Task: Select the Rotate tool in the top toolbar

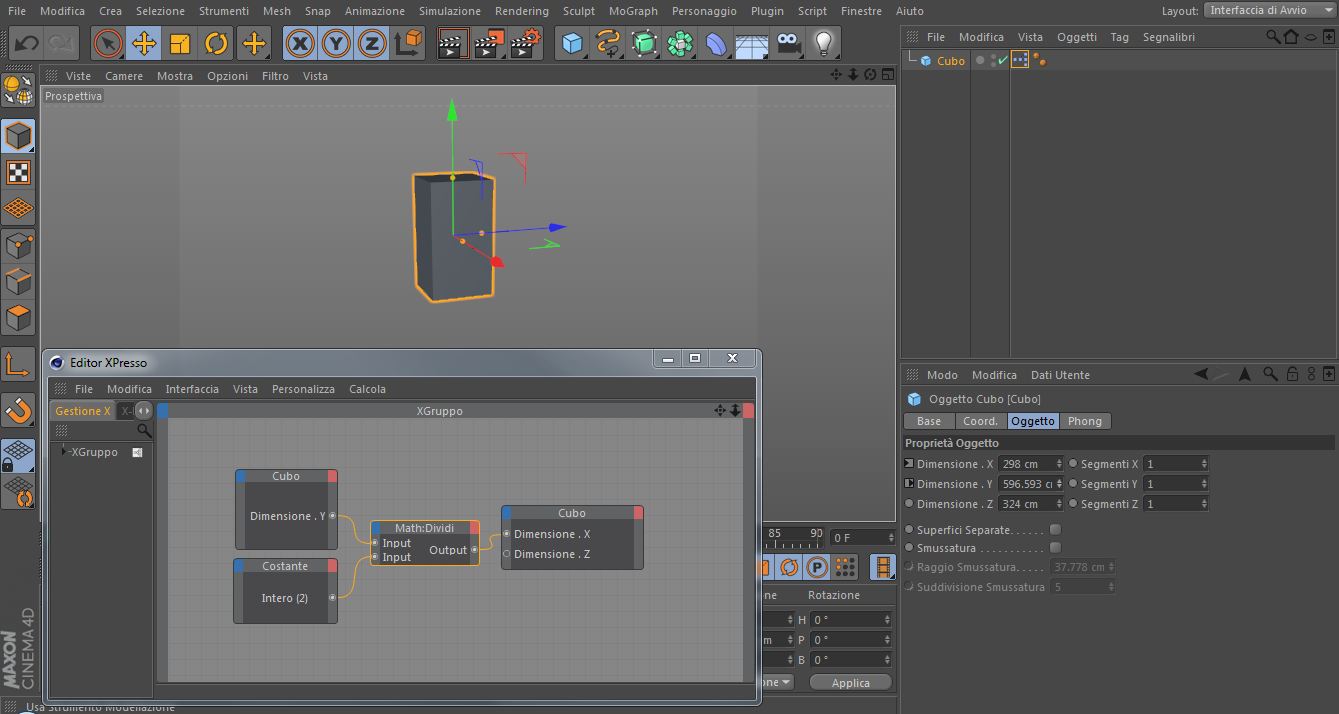Action: click(216, 44)
